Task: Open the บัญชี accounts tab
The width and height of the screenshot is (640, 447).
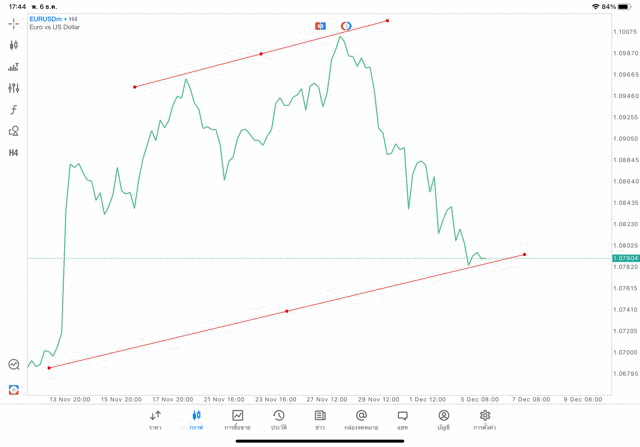Action: click(443, 419)
